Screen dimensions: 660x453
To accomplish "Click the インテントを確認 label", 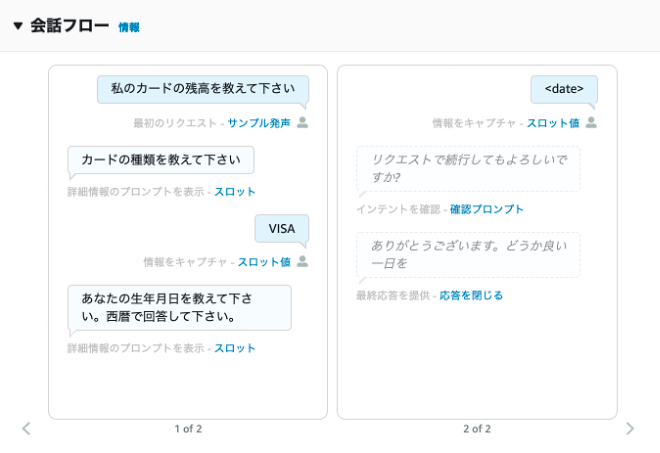I will pyautogui.click(x=398, y=209).
